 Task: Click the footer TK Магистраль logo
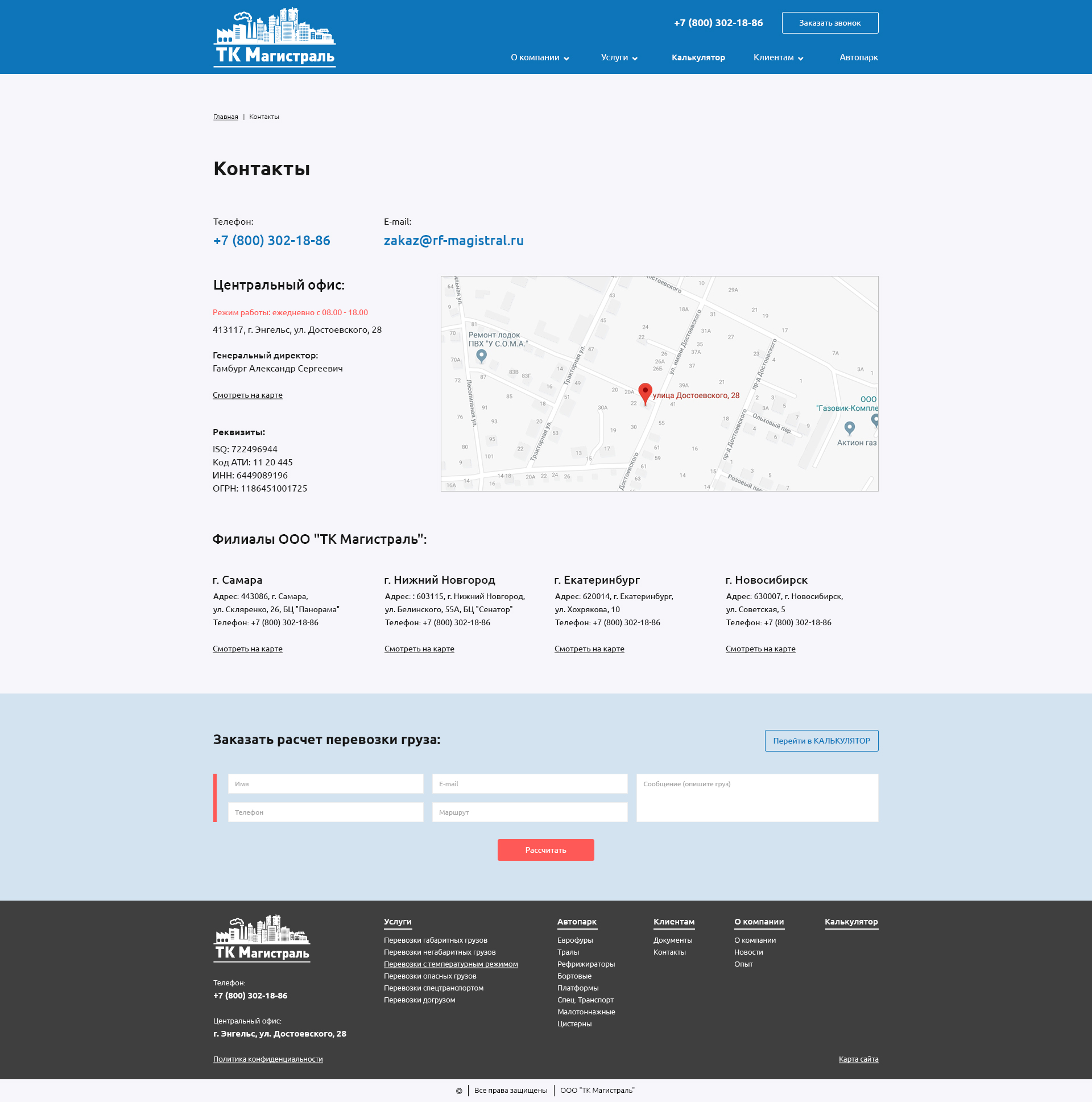tap(262, 938)
